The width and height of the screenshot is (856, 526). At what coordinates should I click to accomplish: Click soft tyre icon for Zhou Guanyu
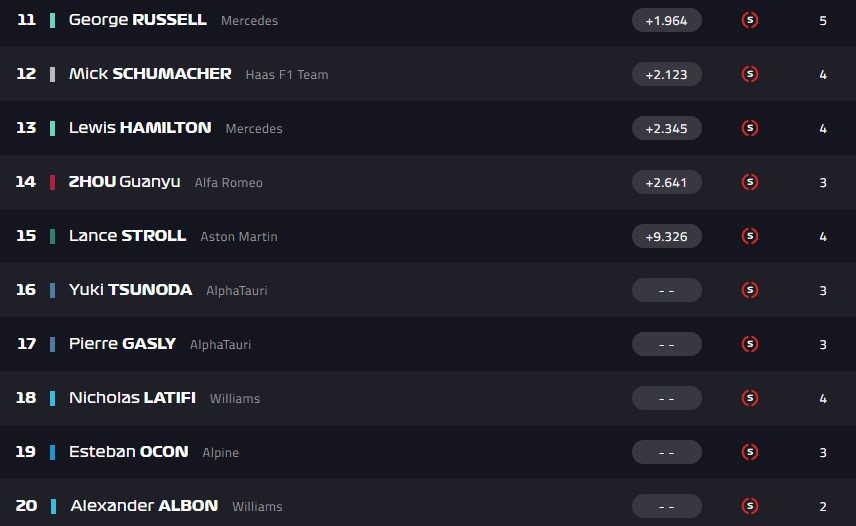click(x=750, y=182)
